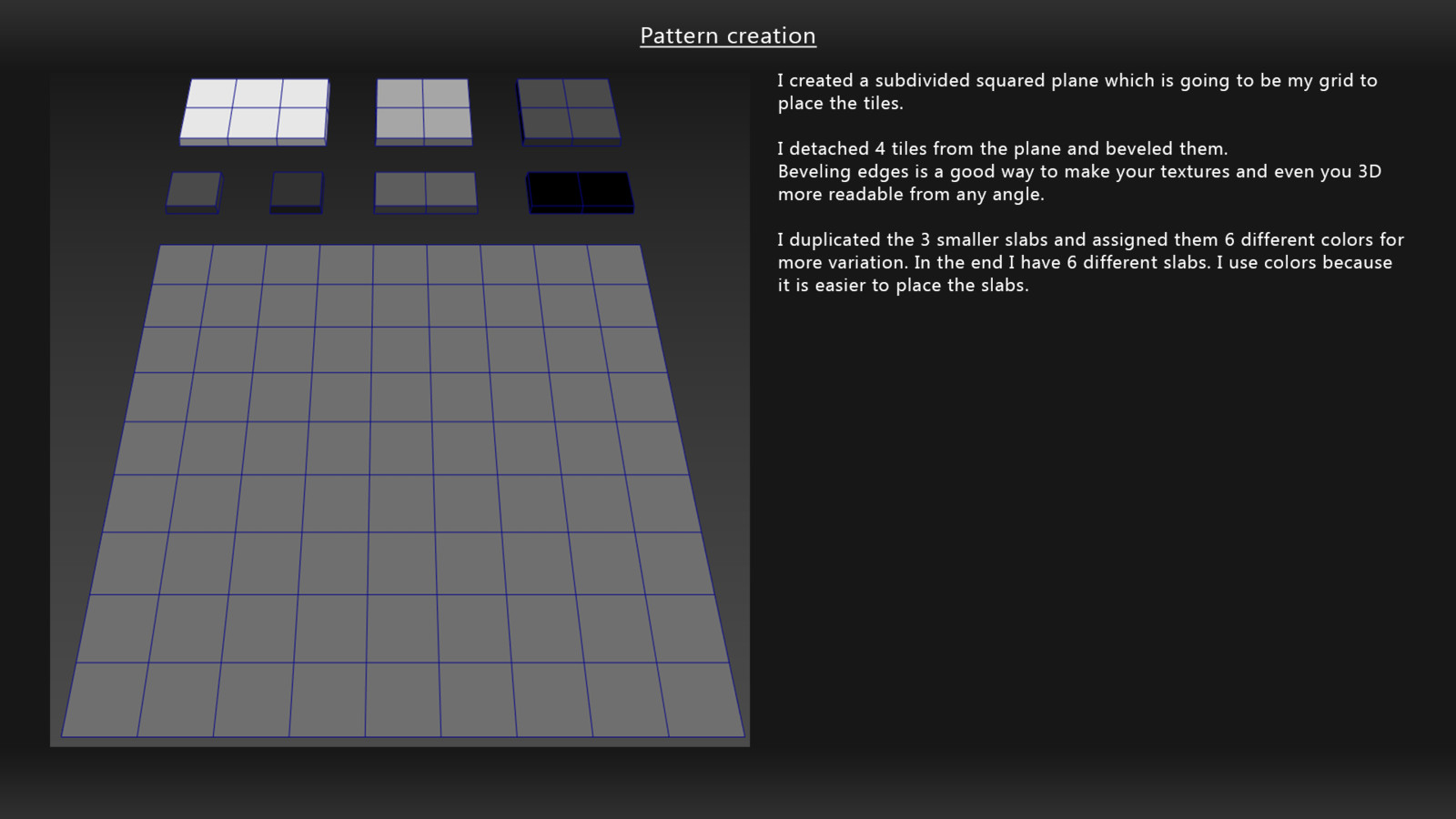1456x819 pixels.
Task: Click paragraph "I duplicated the 3 smaller slabs"
Action: click(x=1090, y=262)
